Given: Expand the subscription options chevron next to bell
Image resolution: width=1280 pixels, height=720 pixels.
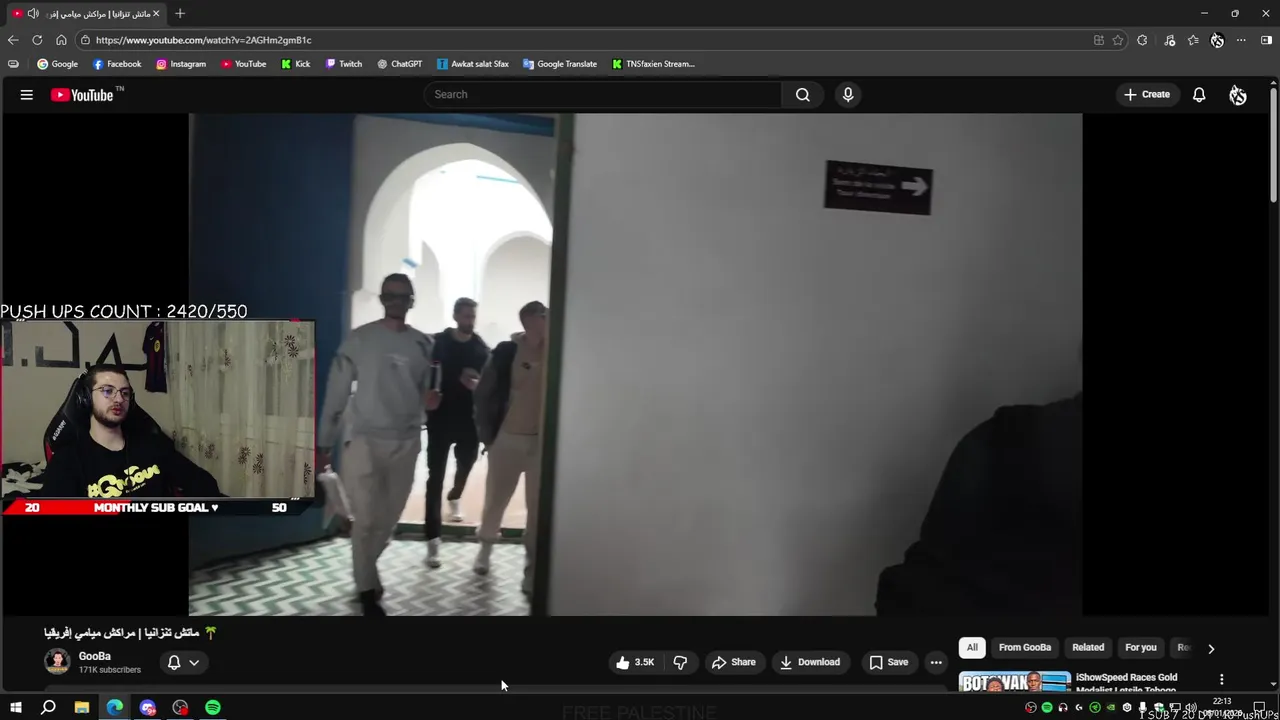Looking at the screenshot, I should pos(194,662).
